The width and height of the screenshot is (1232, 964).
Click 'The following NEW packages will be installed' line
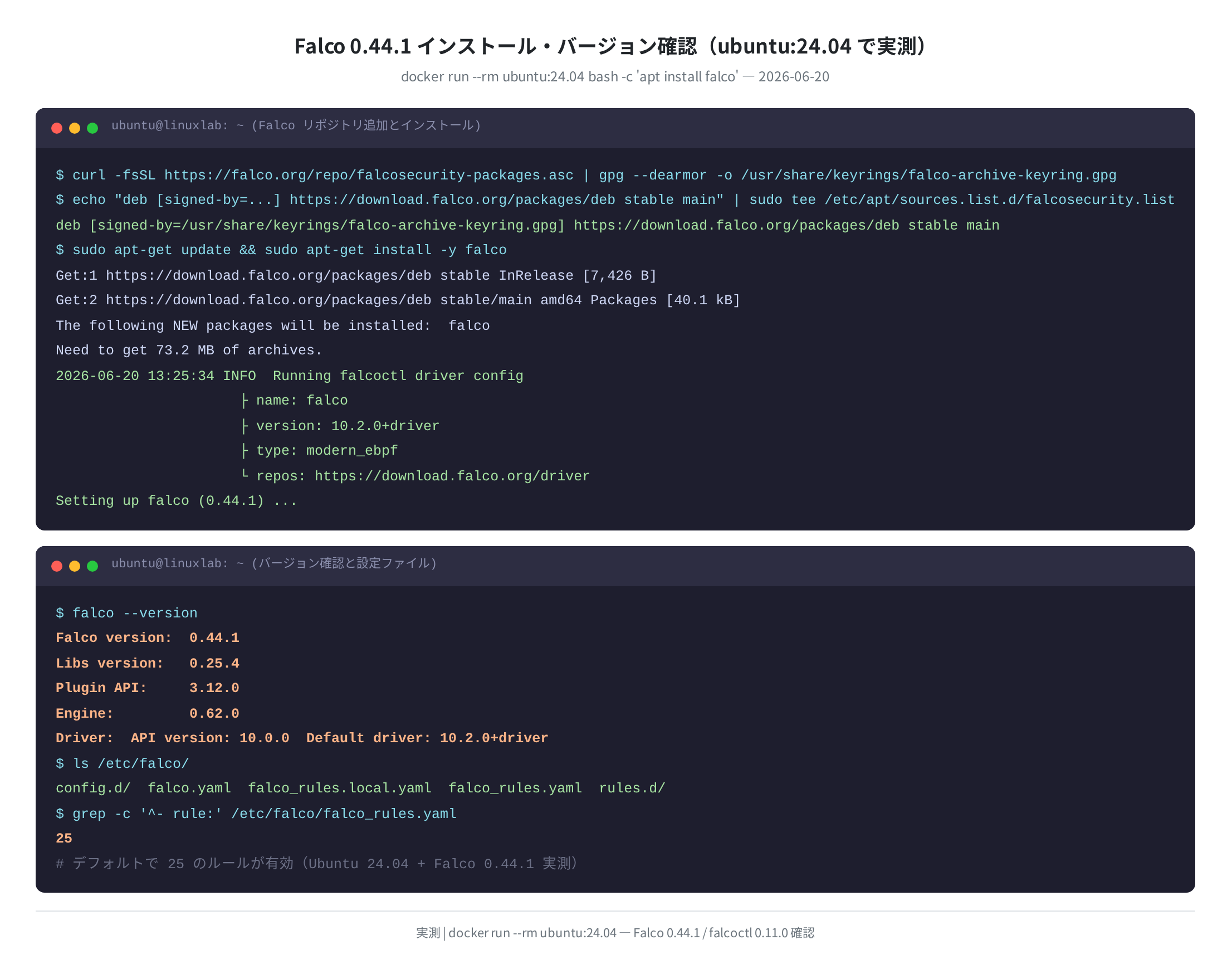273,326
